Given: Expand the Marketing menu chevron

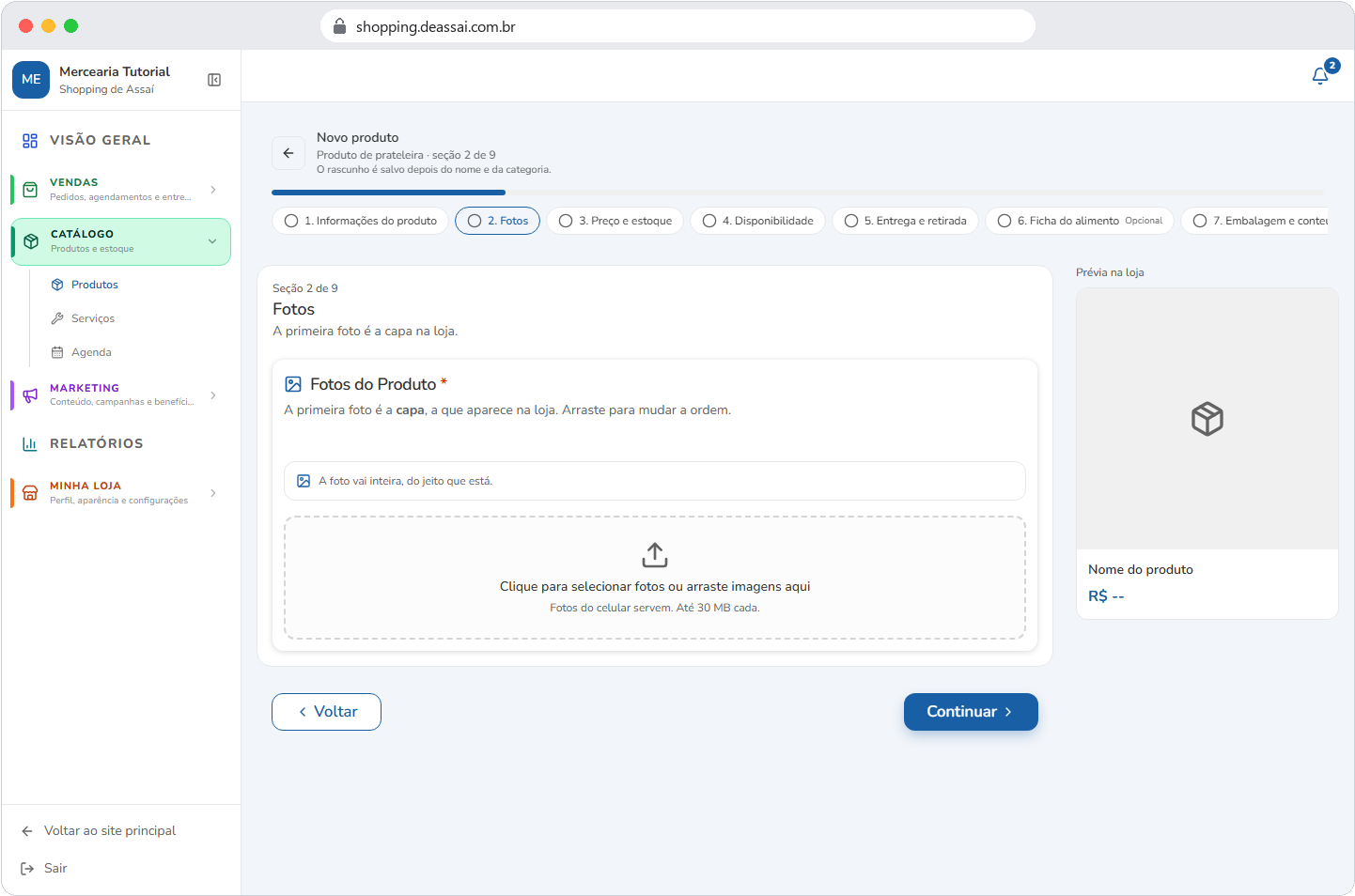Looking at the screenshot, I should point(213,395).
